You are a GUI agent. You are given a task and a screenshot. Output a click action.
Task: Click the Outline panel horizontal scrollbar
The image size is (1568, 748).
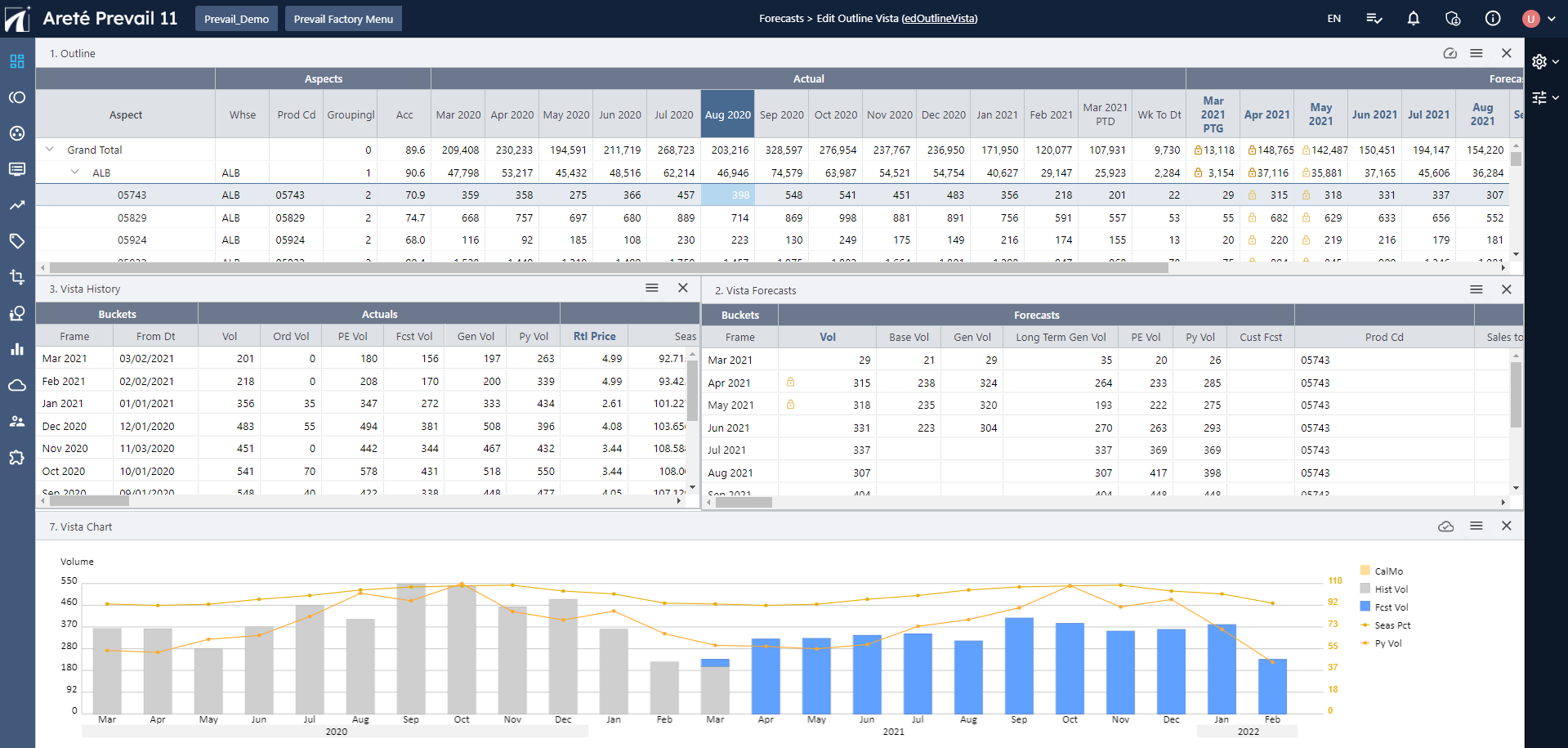(609, 268)
